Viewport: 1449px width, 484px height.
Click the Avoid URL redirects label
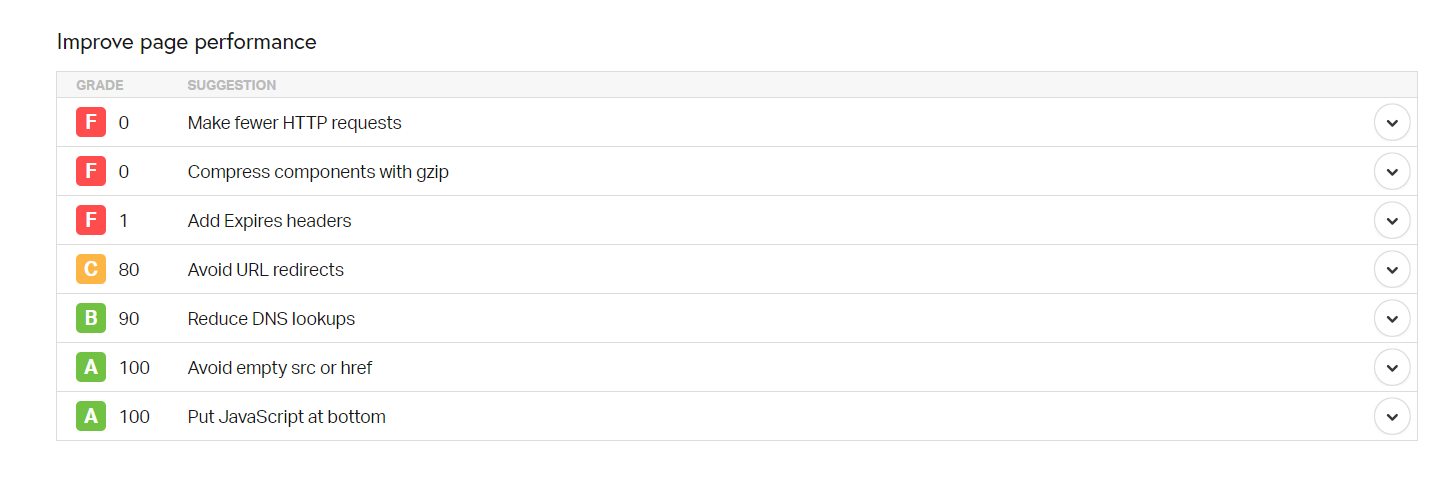coord(265,270)
